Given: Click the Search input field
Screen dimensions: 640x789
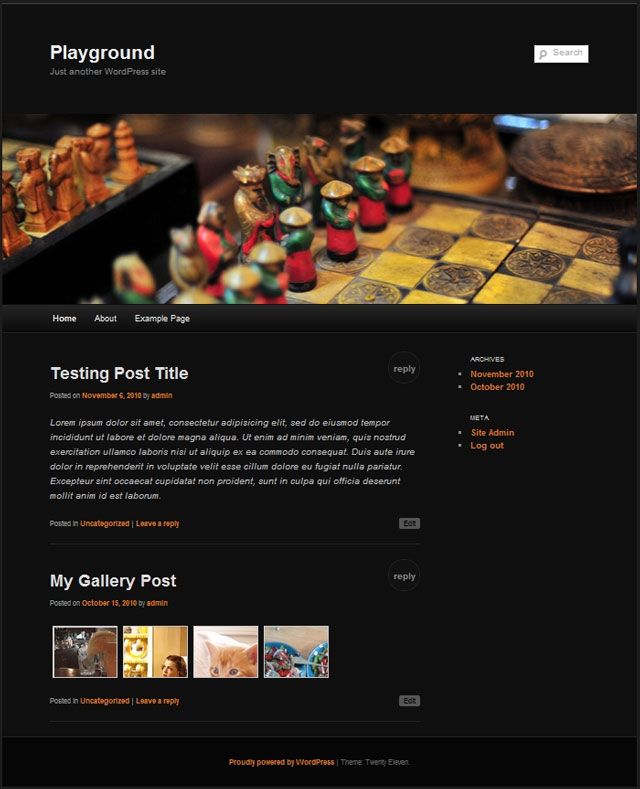Looking at the screenshot, I should click(561, 54).
